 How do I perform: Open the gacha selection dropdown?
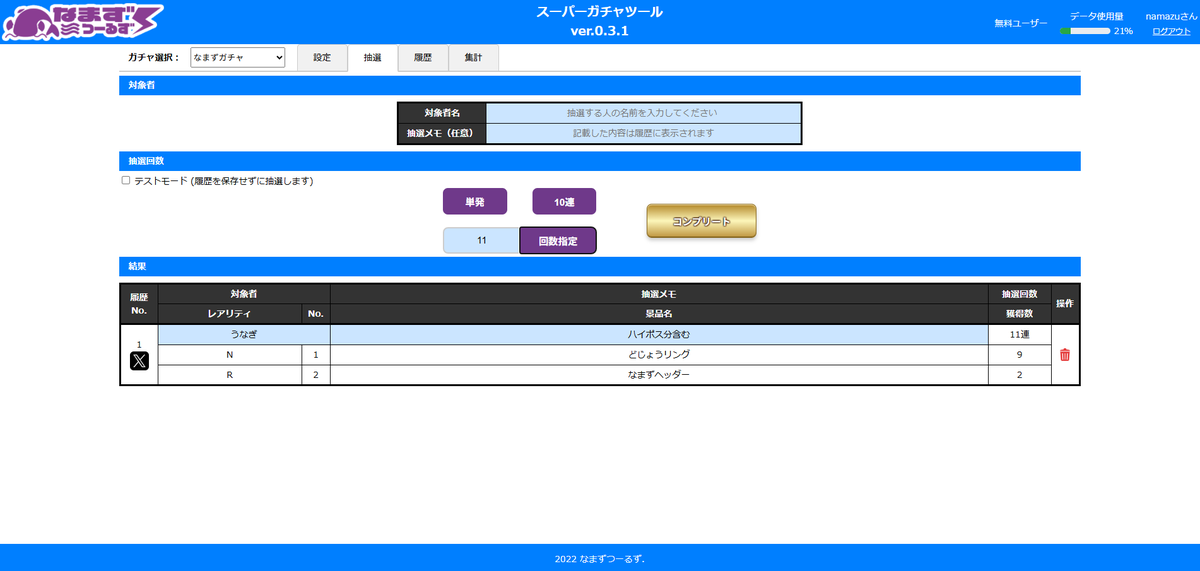238,58
